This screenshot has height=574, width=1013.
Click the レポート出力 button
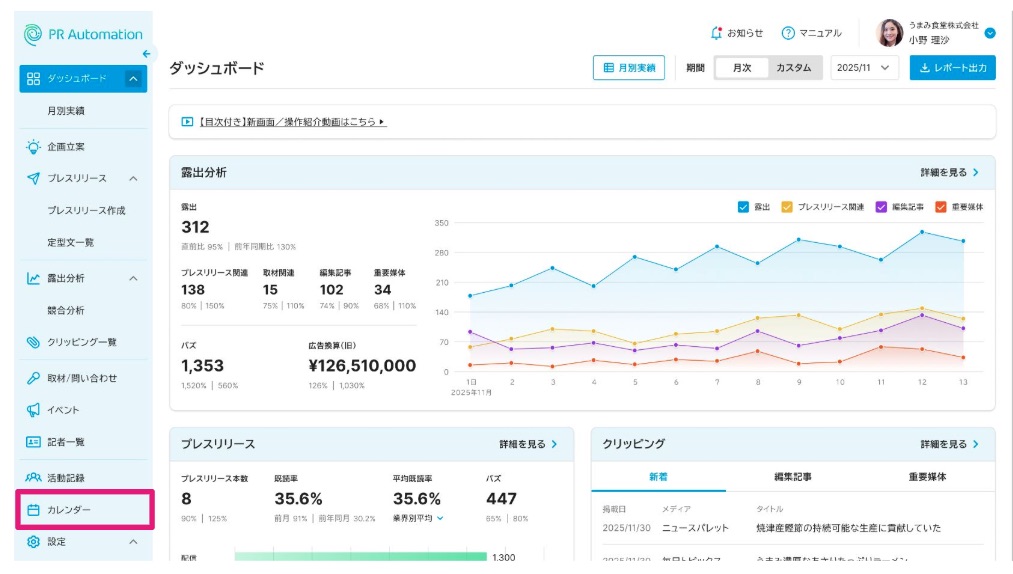point(952,68)
